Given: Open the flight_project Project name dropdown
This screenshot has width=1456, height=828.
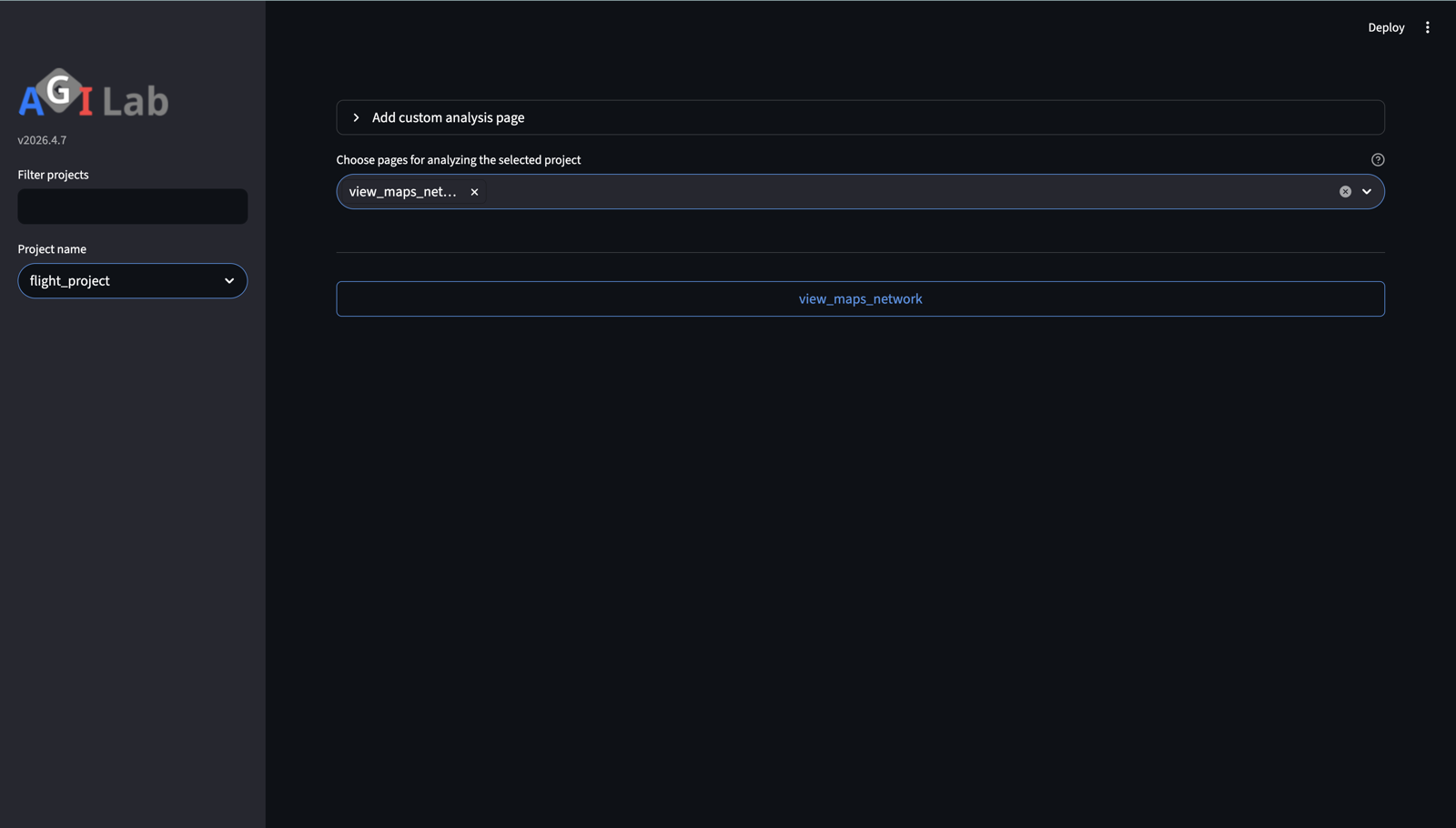Looking at the screenshot, I should pos(132,280).
